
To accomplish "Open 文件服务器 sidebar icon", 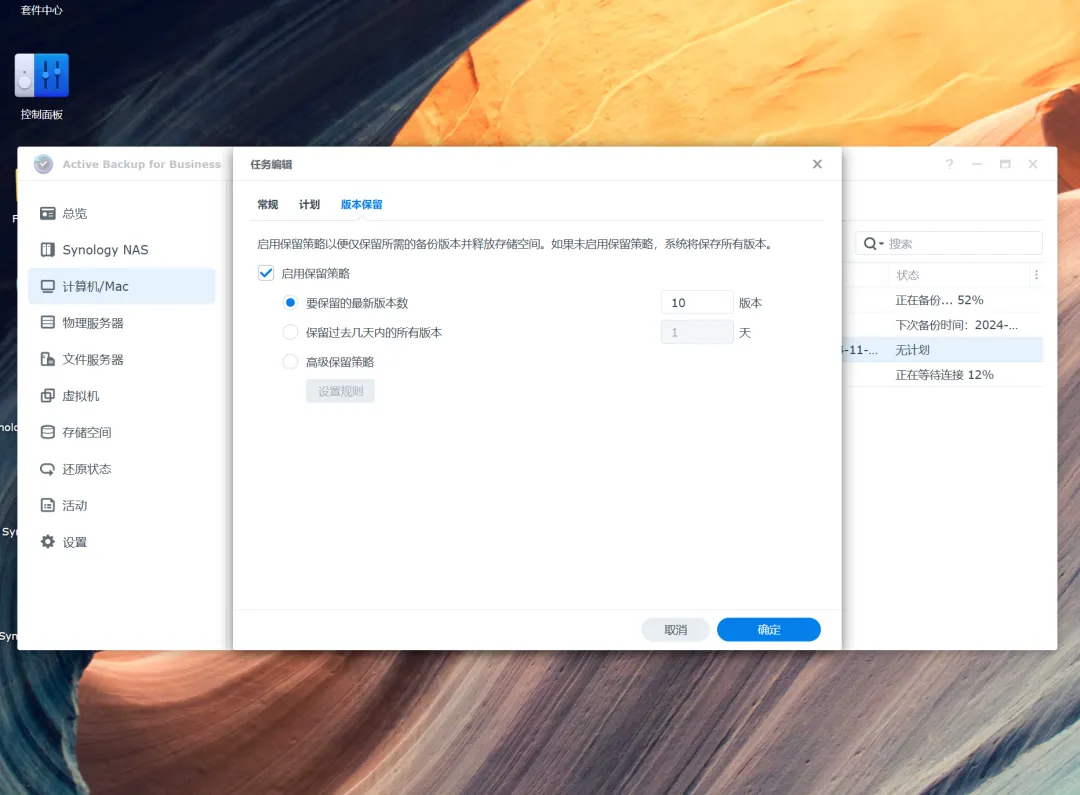I will click(x=48, y=359).
